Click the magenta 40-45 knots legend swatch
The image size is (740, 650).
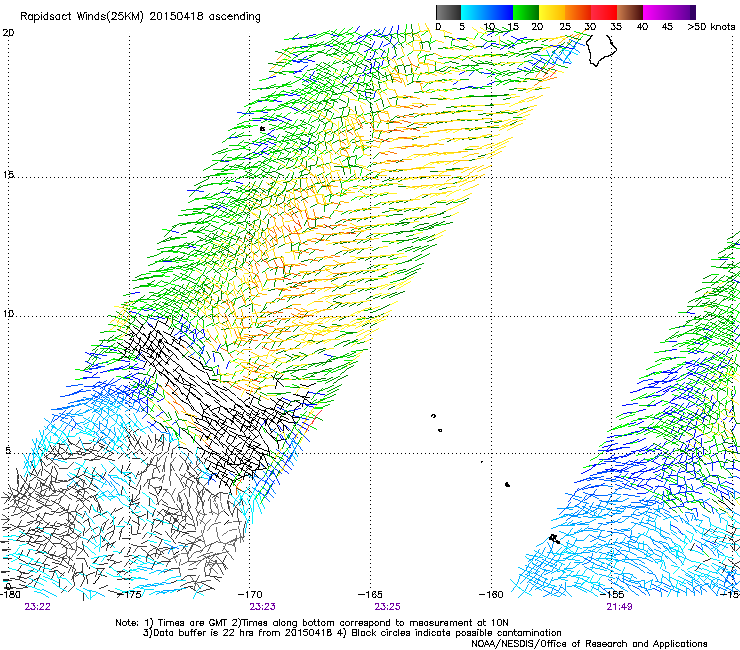656,12
